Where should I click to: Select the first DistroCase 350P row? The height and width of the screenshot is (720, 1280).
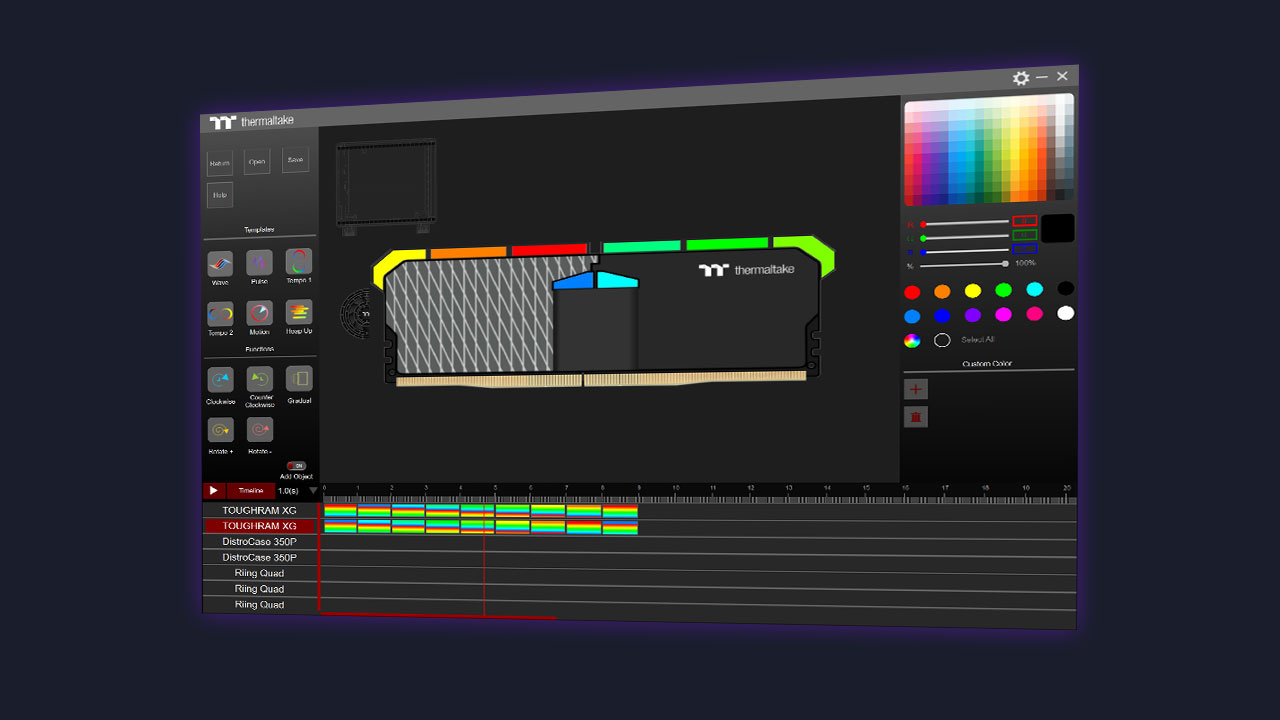coord(259,542)
